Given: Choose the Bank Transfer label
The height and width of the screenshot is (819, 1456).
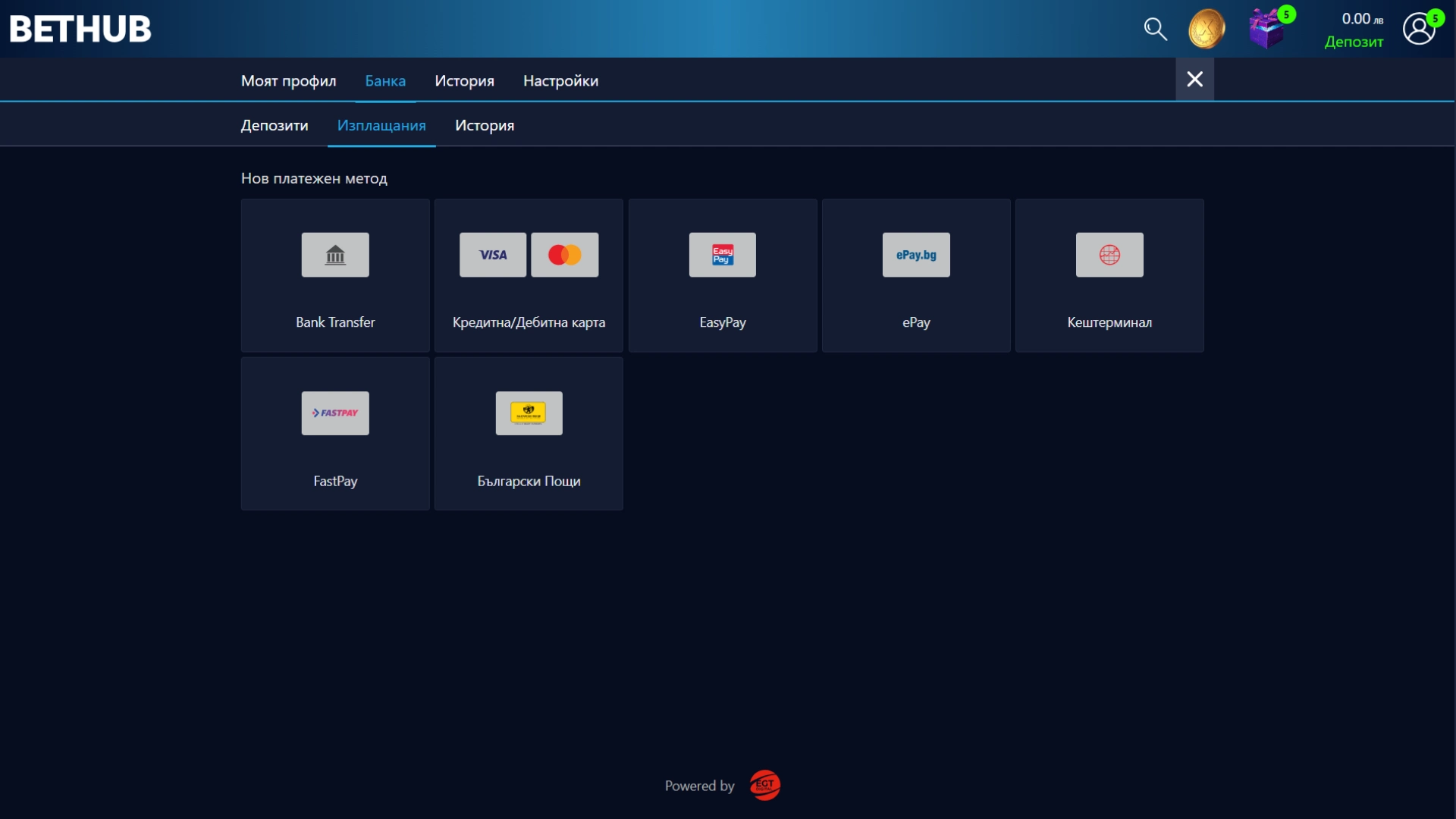Looking at the screenshot, I should tap(335, 322).
